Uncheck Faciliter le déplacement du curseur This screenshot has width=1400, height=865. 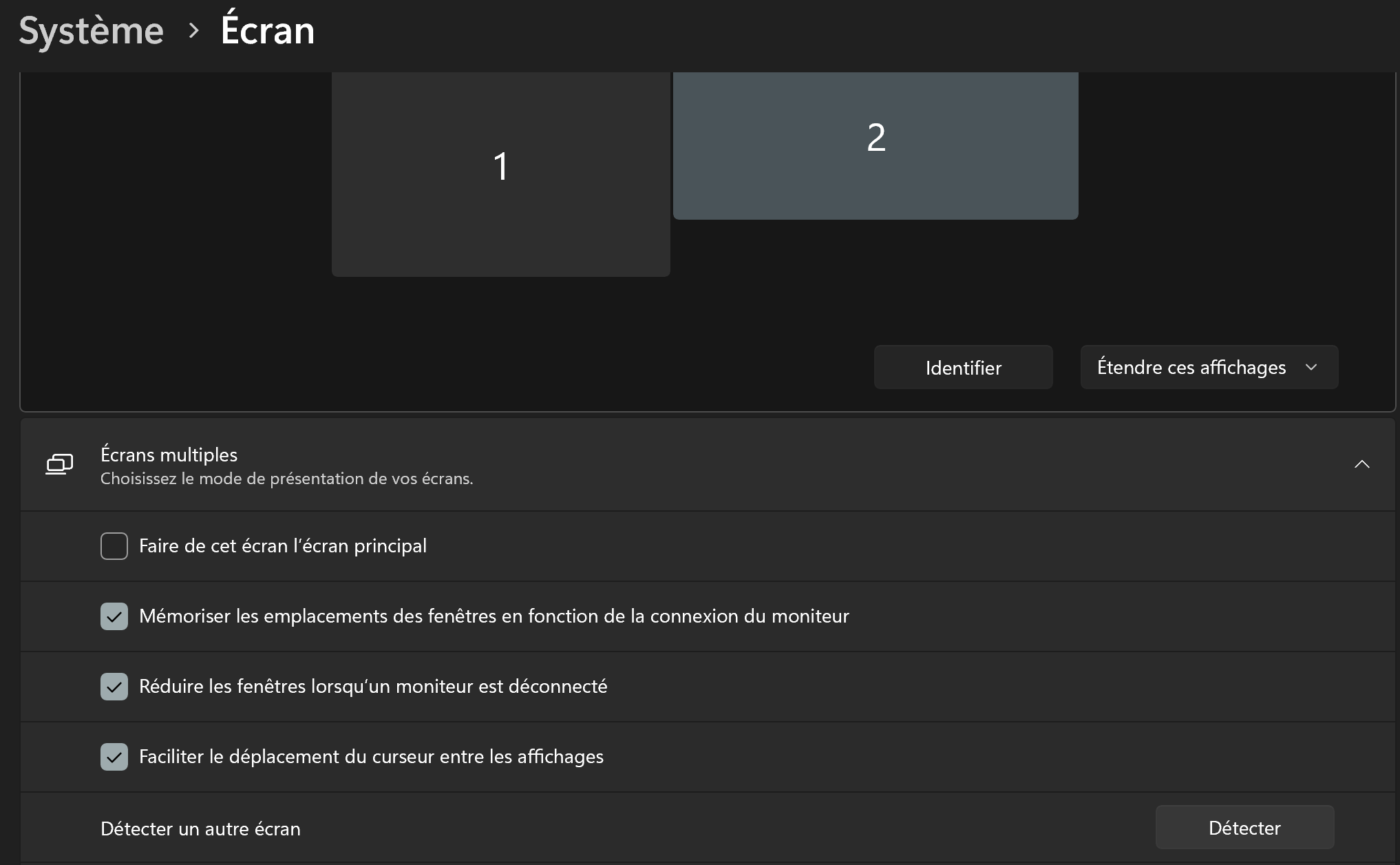(114, 757)
